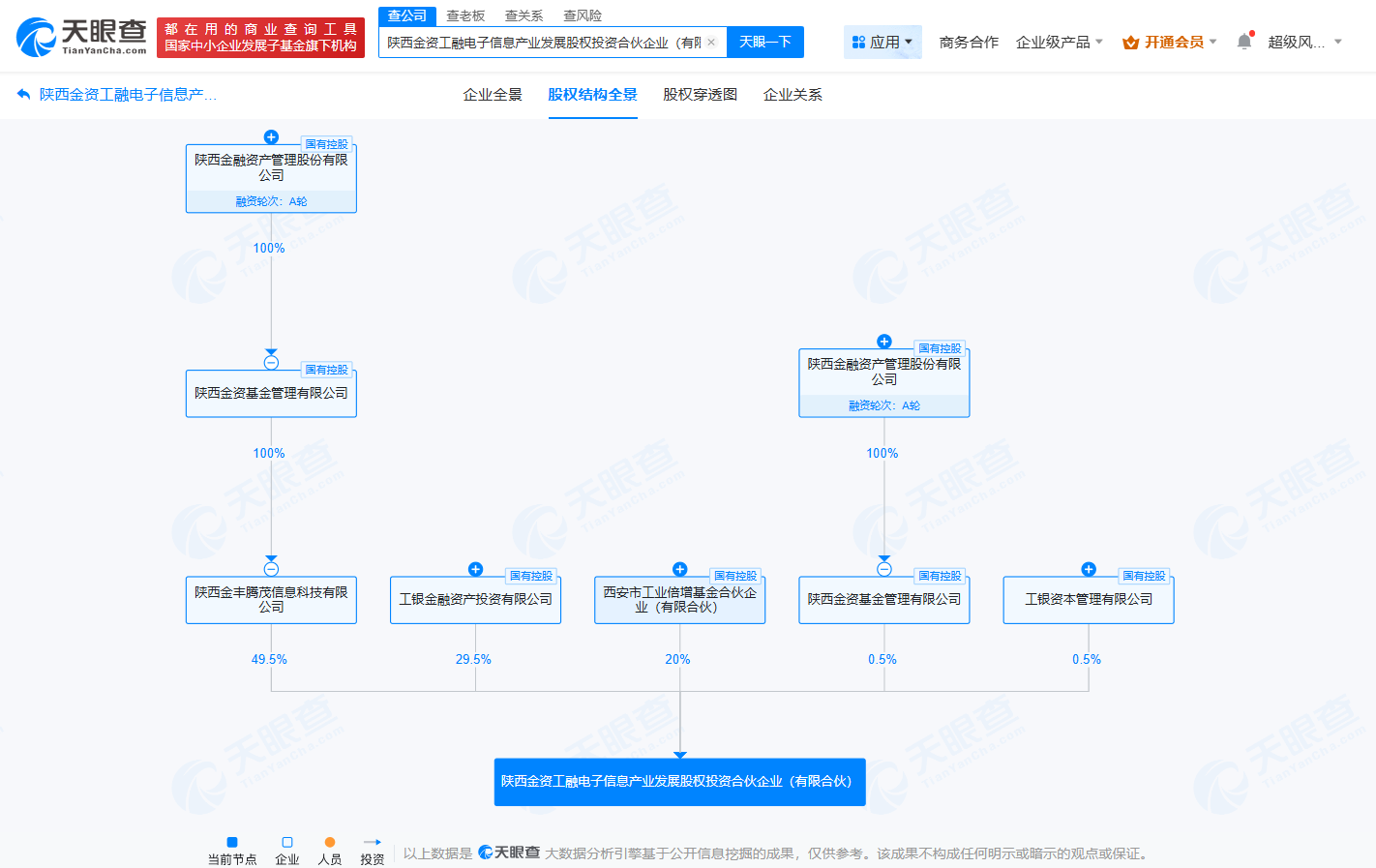This screenshot has width=1376, height=868.
Task: Click the 29.5% stake label
Action: (x=473, y=660)
